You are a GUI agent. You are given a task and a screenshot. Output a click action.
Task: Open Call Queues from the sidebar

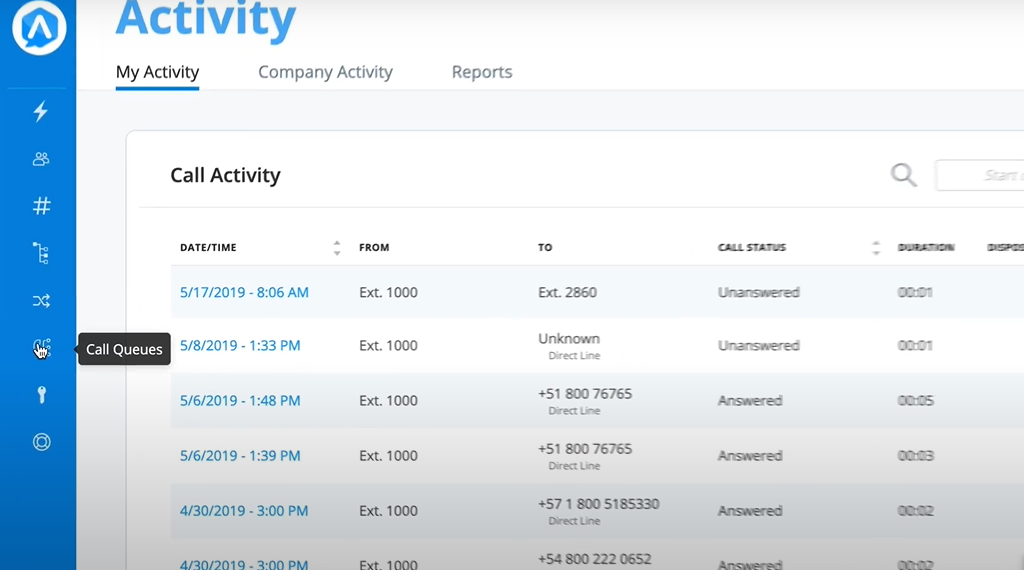point(41,348)
